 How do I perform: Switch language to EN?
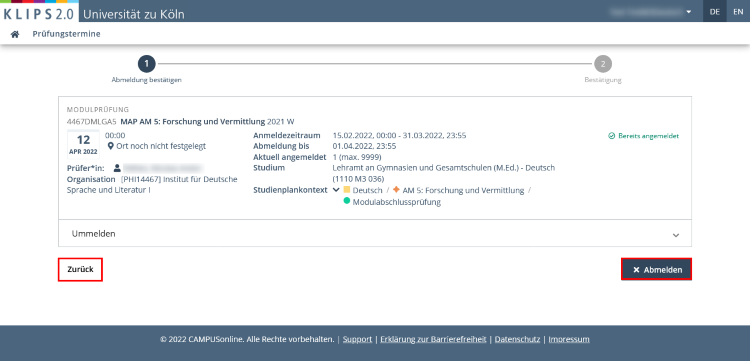[738, 11]
